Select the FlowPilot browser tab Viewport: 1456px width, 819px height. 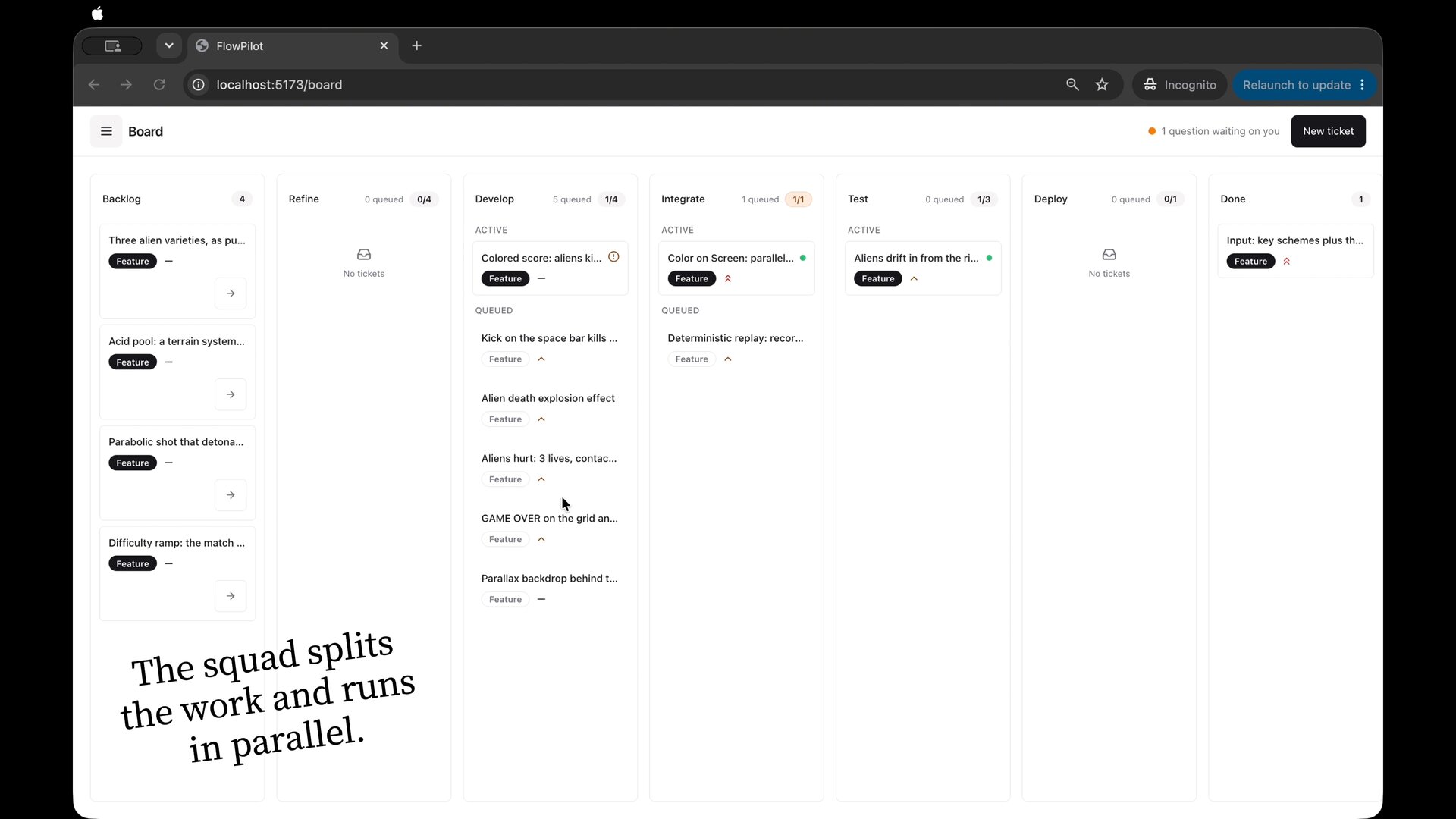click(292, 45)
